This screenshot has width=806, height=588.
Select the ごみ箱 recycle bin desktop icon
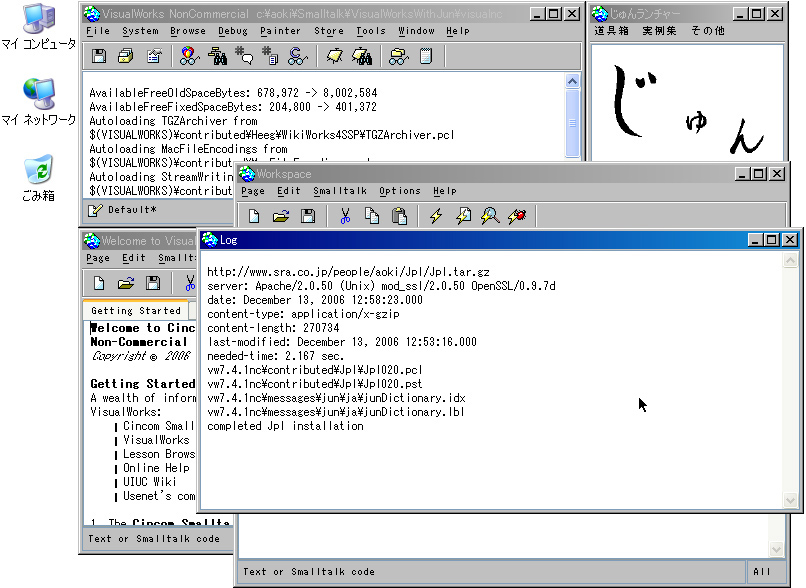(39, 178)
